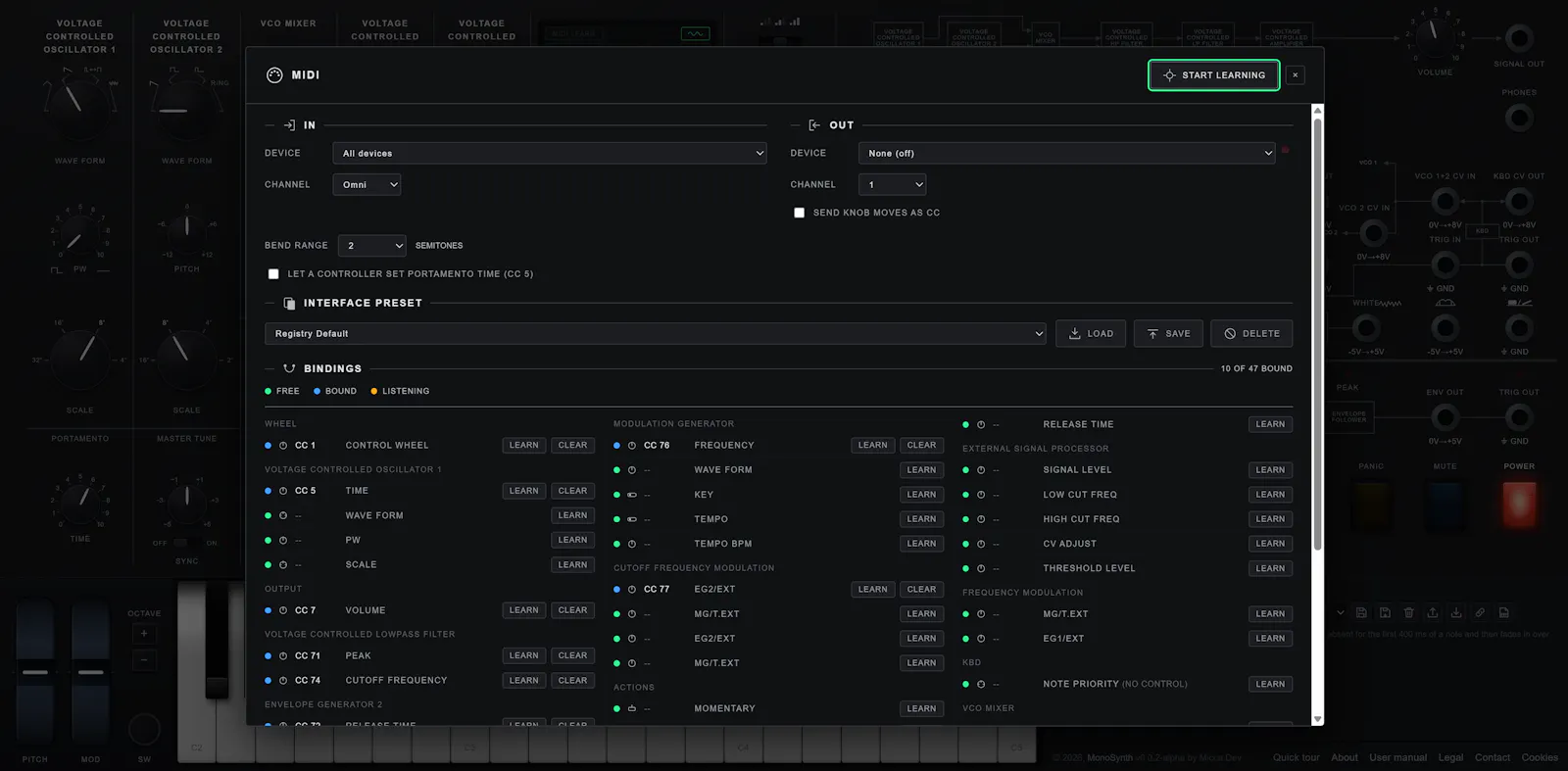
Task: Click the IN arrow icon beside IN heading
Action: click(289, 125)
